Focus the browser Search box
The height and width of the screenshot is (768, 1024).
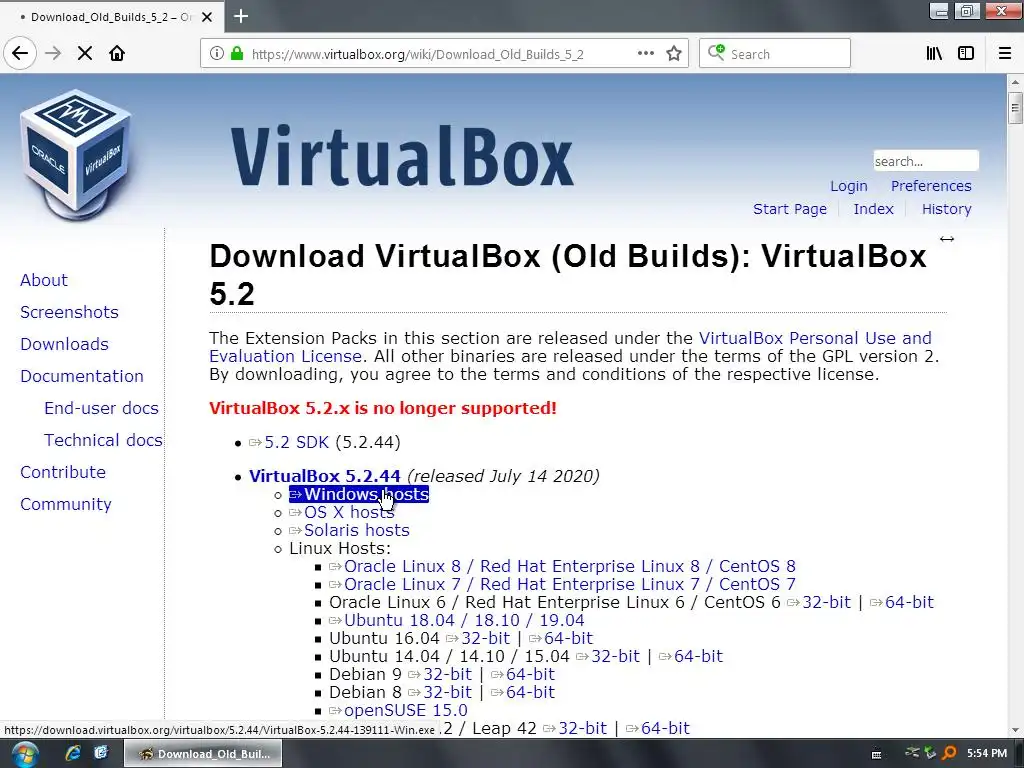click(775, 54)
